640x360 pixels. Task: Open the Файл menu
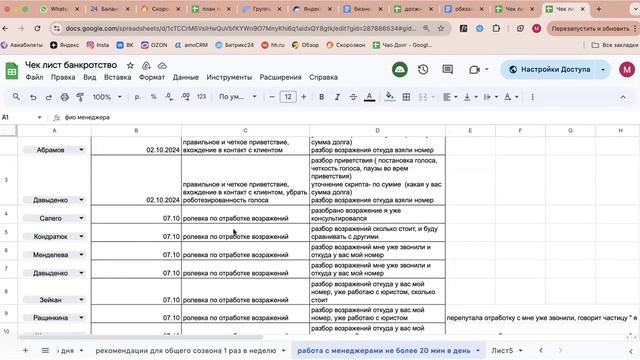coord(34,77)
